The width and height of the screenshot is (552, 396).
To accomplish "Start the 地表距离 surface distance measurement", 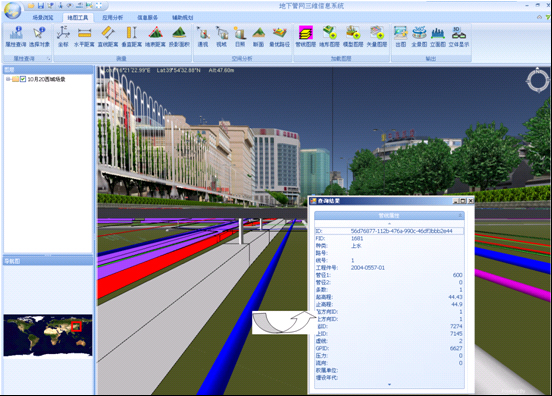I will coord(155,37).
